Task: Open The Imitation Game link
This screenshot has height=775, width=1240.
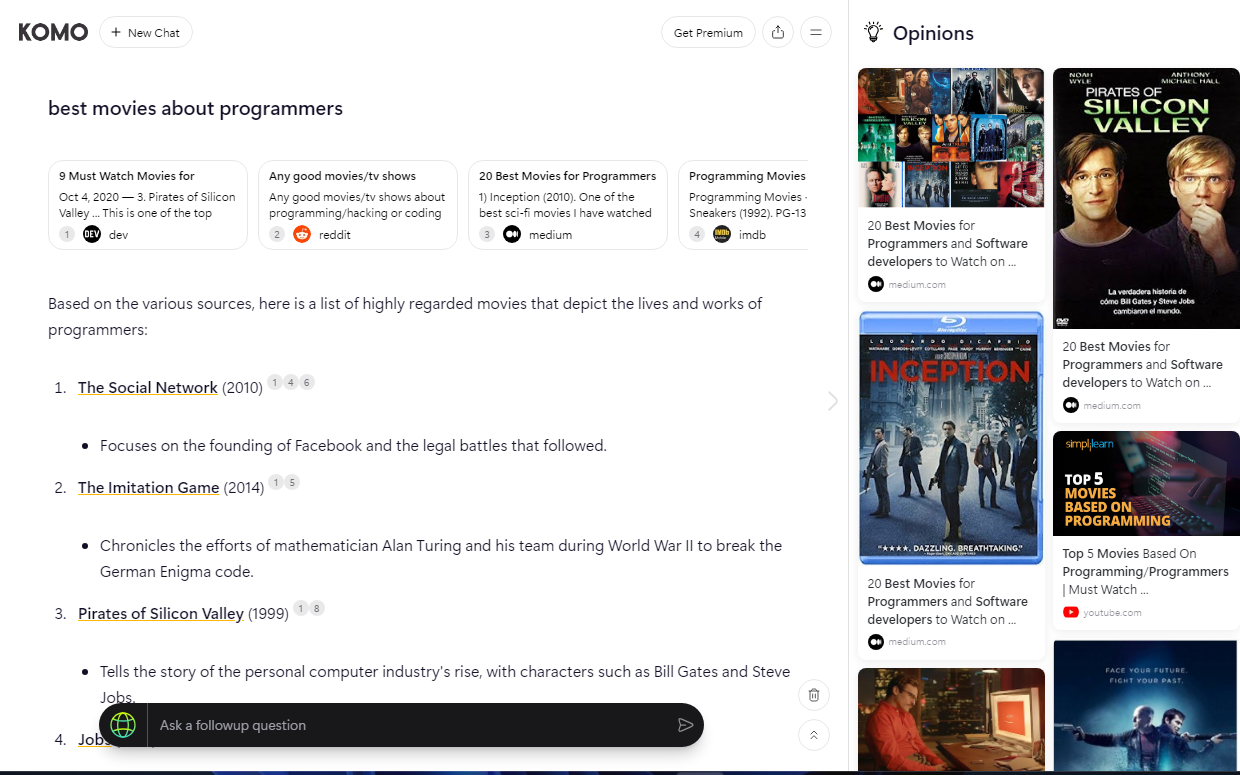Action: [149, 488]
